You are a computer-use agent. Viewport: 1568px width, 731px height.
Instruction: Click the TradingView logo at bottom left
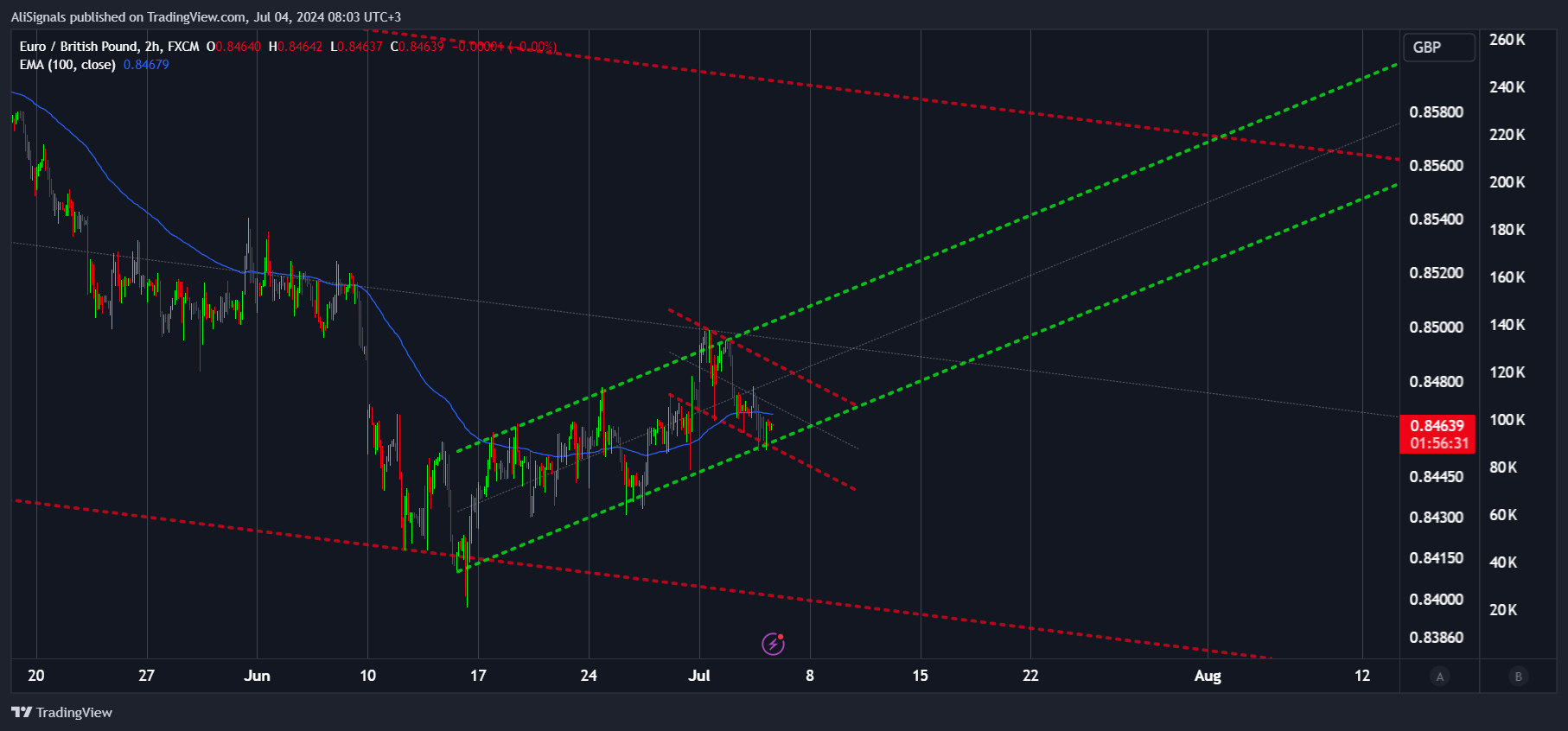coord(61,712)
